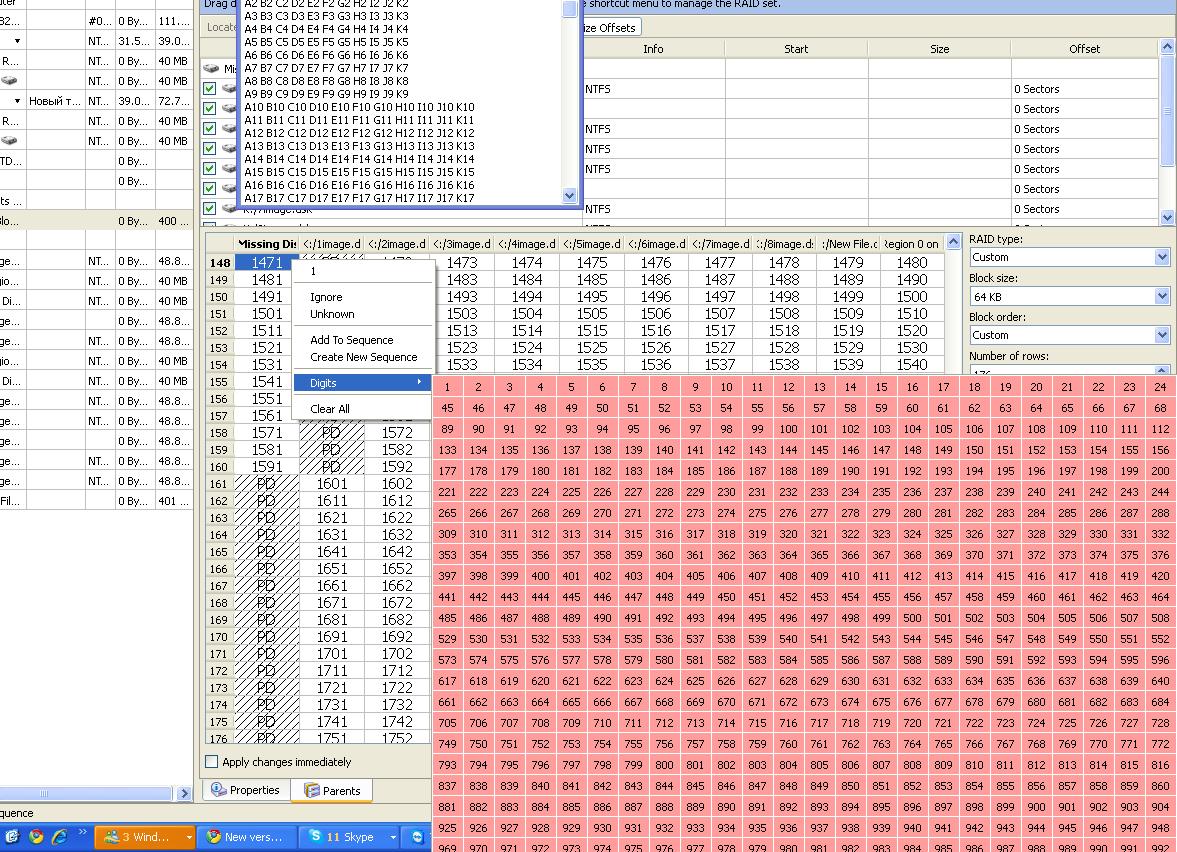This screenshot has width=1177, height=852.
Task: Toggle the last visible disk row checkbox
Action: point(209,209)
